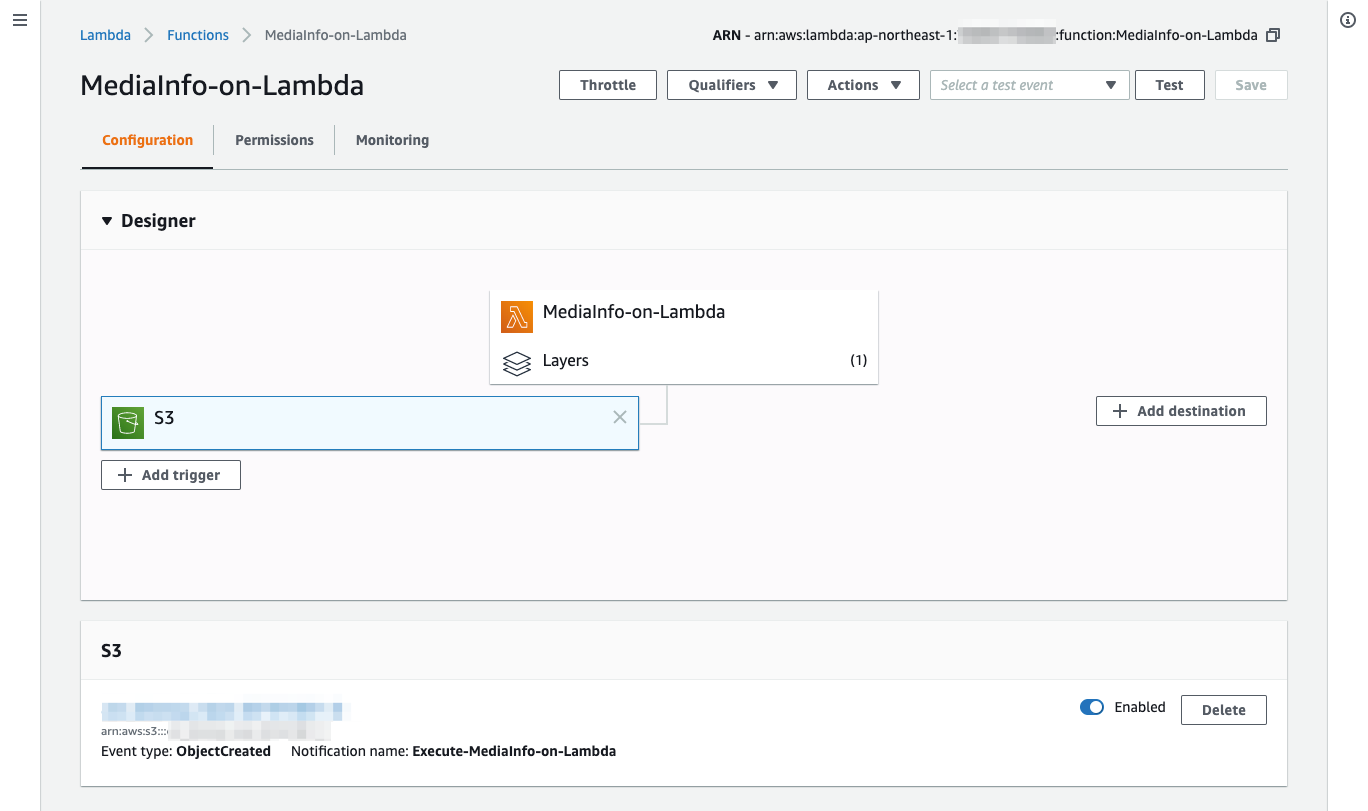This screenshot has height=811, width=1368.
Task: Click the Layers icon under the function
Action: click(x=516, y=363)
